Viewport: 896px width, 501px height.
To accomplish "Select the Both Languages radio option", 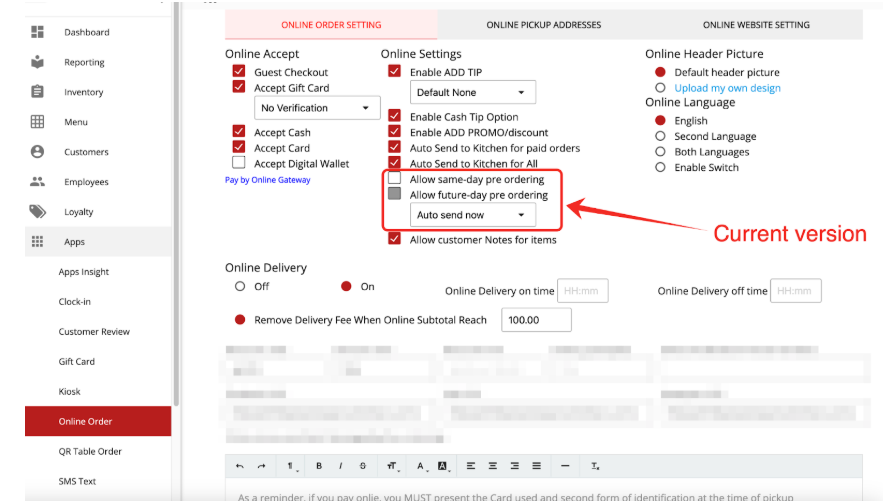I will 660,151.
